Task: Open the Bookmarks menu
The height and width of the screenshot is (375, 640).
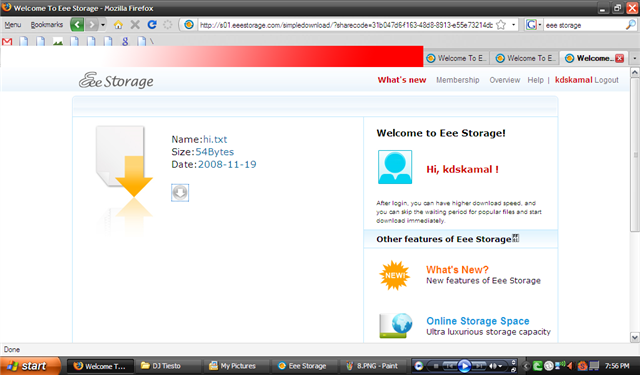Action: click(47, 25)
